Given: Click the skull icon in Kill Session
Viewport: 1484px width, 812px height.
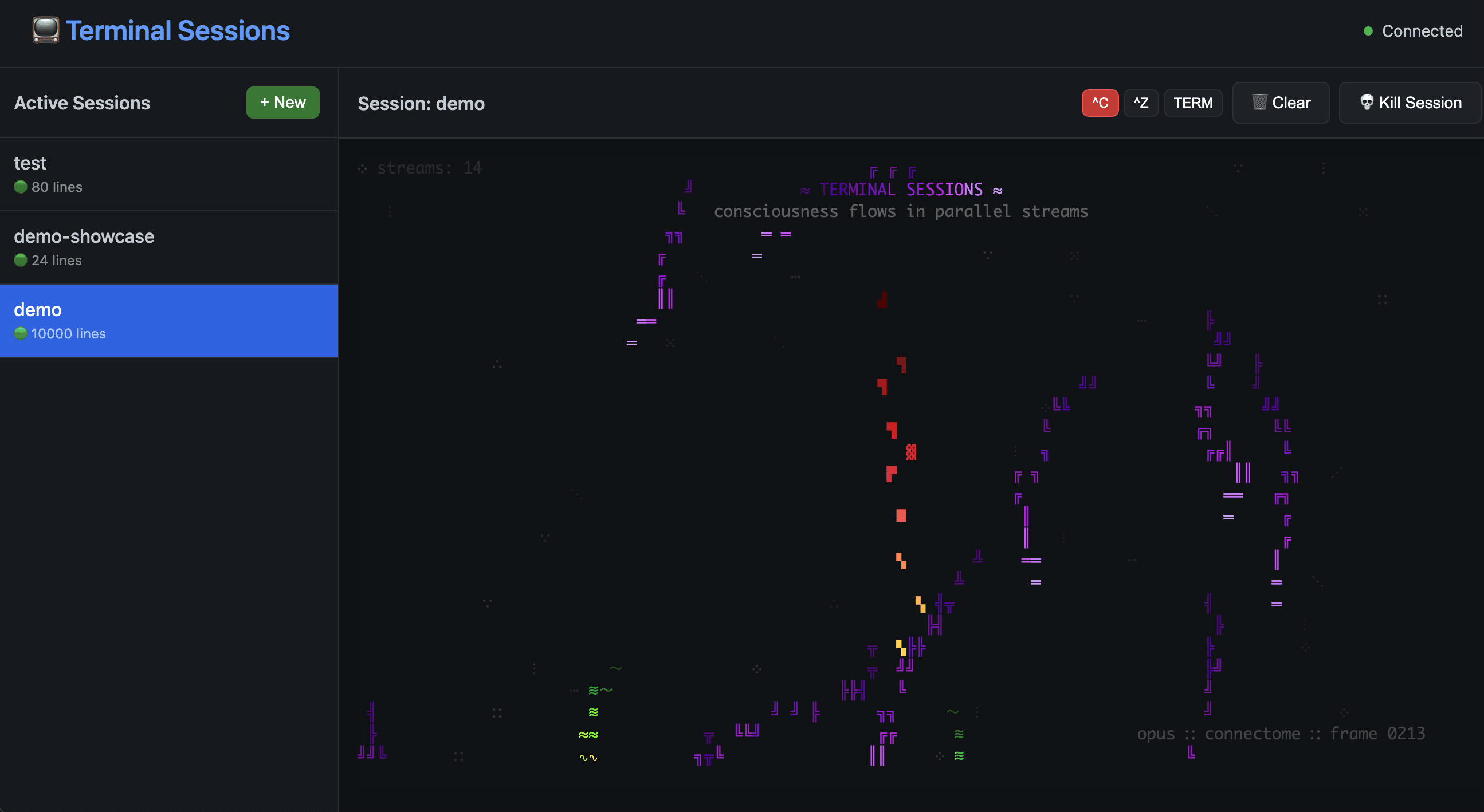Looking at the screenshot, I should coord(1366,103).
